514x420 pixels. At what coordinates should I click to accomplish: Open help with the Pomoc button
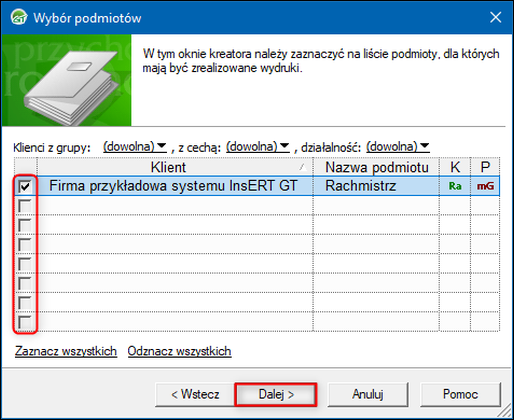pyautogui.click(x=460, y=394)
